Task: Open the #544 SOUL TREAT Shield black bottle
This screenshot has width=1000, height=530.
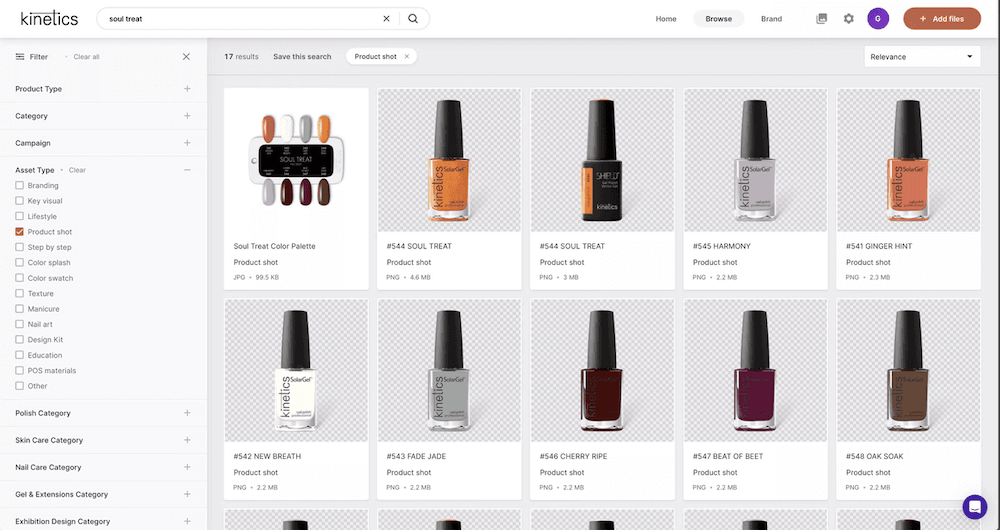Action: (602, 160)
